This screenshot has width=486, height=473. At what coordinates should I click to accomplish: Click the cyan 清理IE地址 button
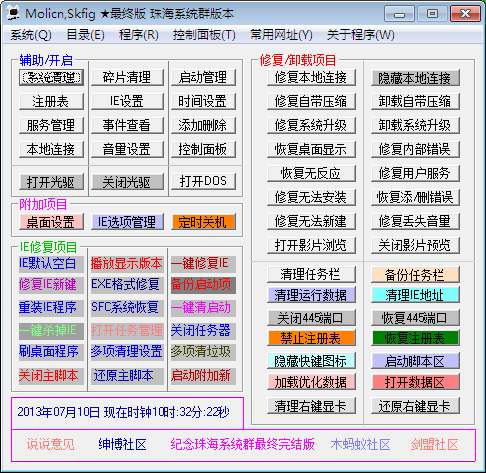(415, 295)
